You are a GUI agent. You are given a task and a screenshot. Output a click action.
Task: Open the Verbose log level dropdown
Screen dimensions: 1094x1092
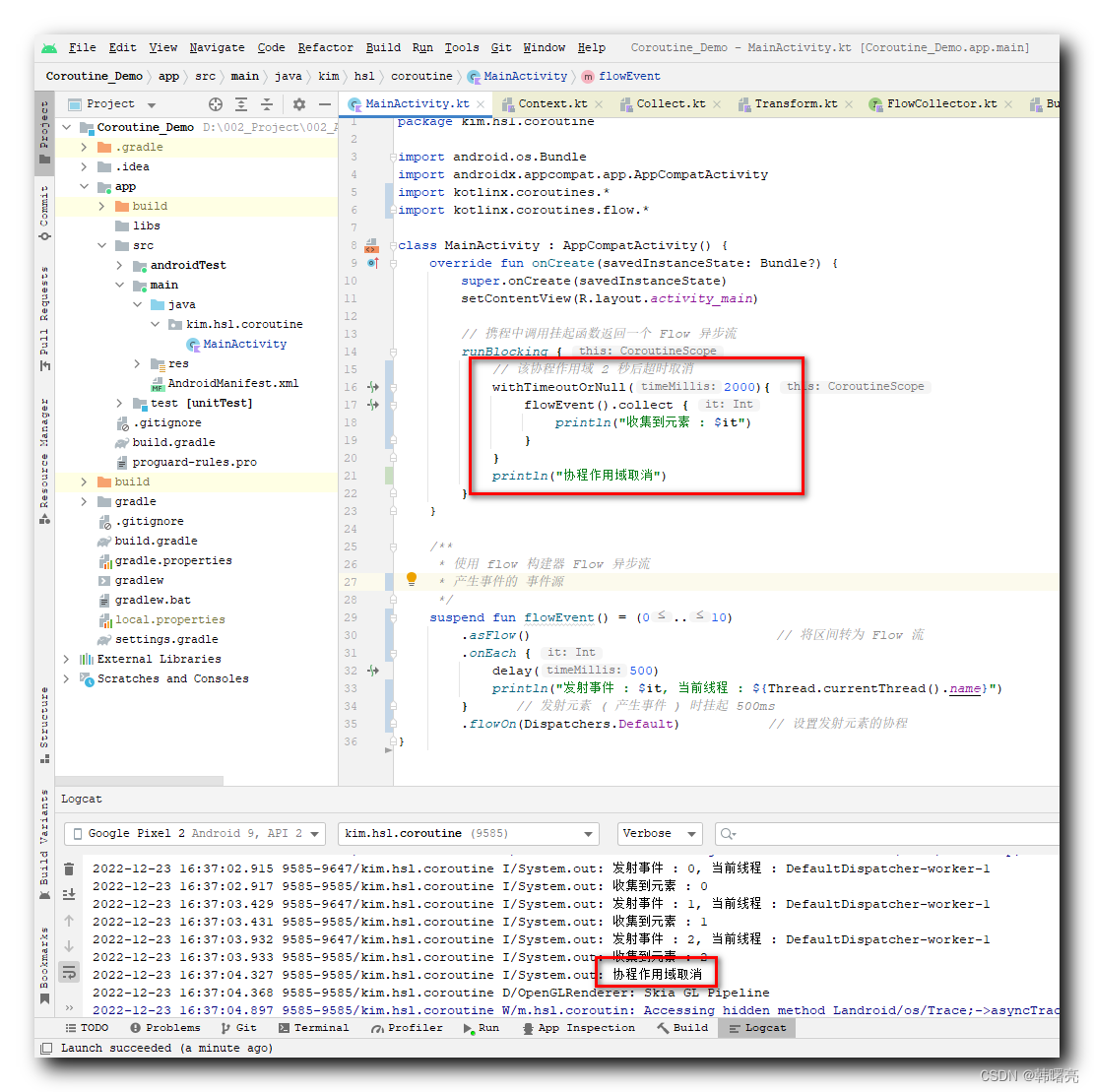660,834
